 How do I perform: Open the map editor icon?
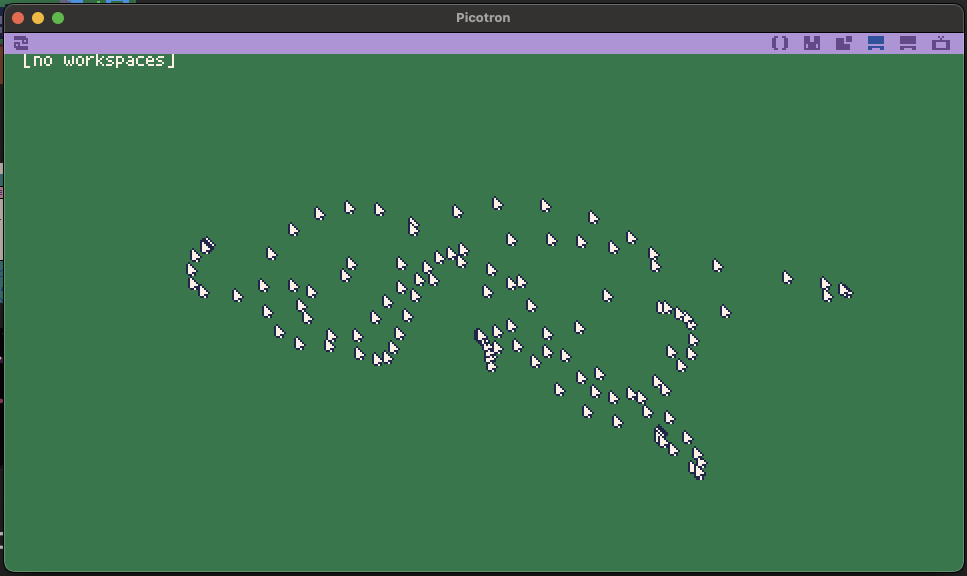(844, 43)
